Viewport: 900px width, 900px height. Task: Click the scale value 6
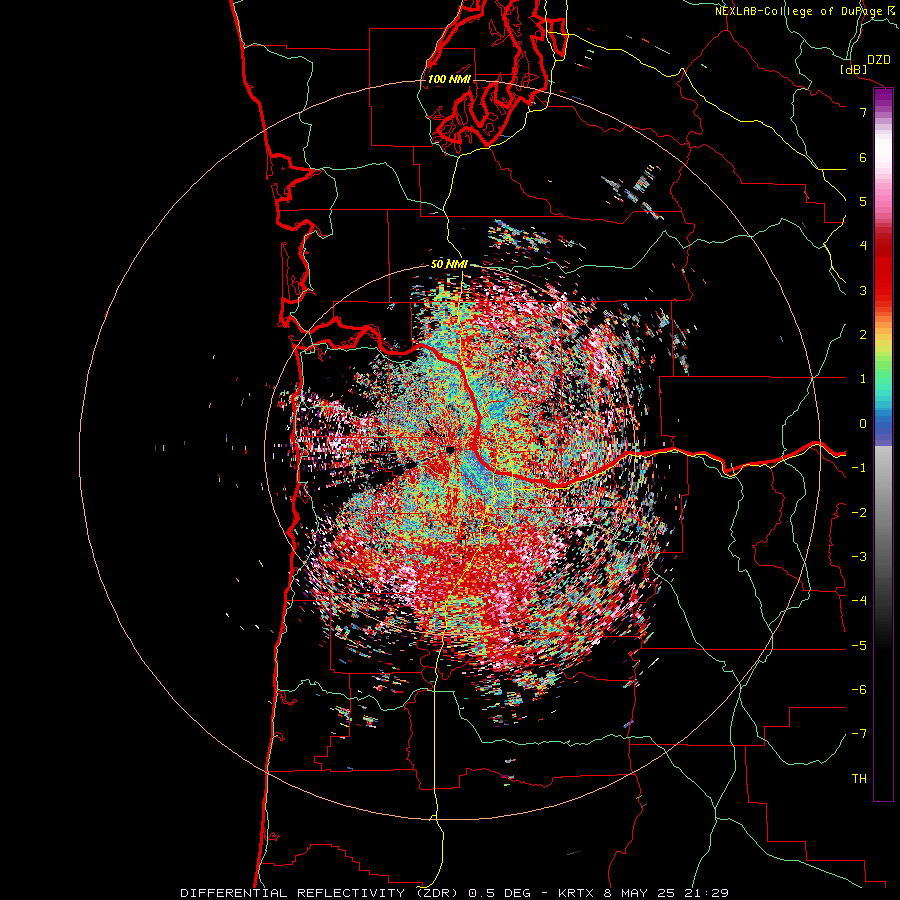863,157
